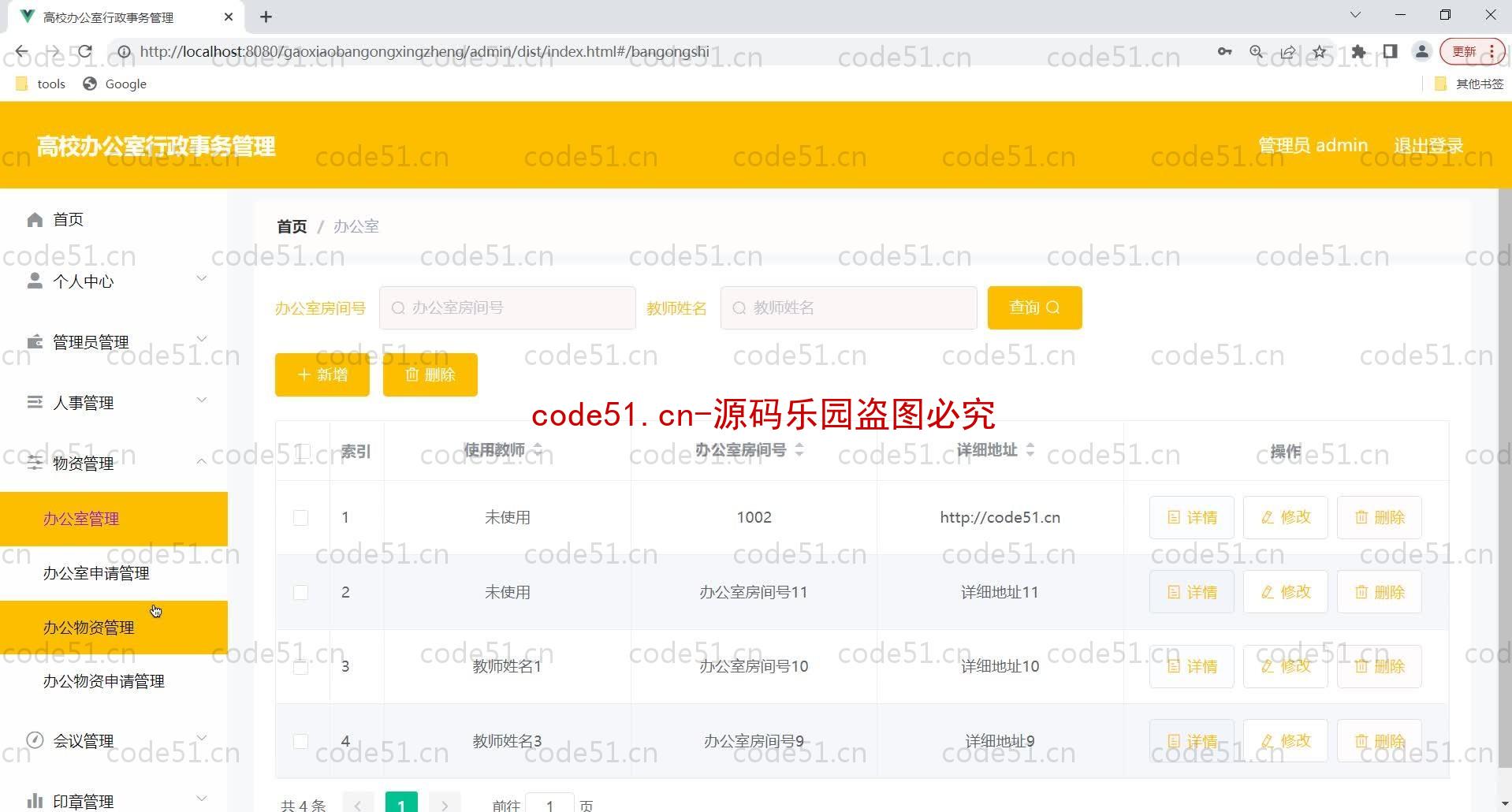Click the vertical page scrollbar
Image resolution: width=1512 pixels, height=812 pixels.
pos(1504,478)
